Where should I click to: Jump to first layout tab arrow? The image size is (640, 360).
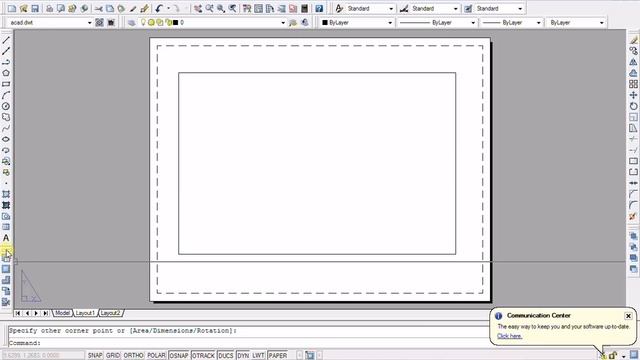pos(18,313)
